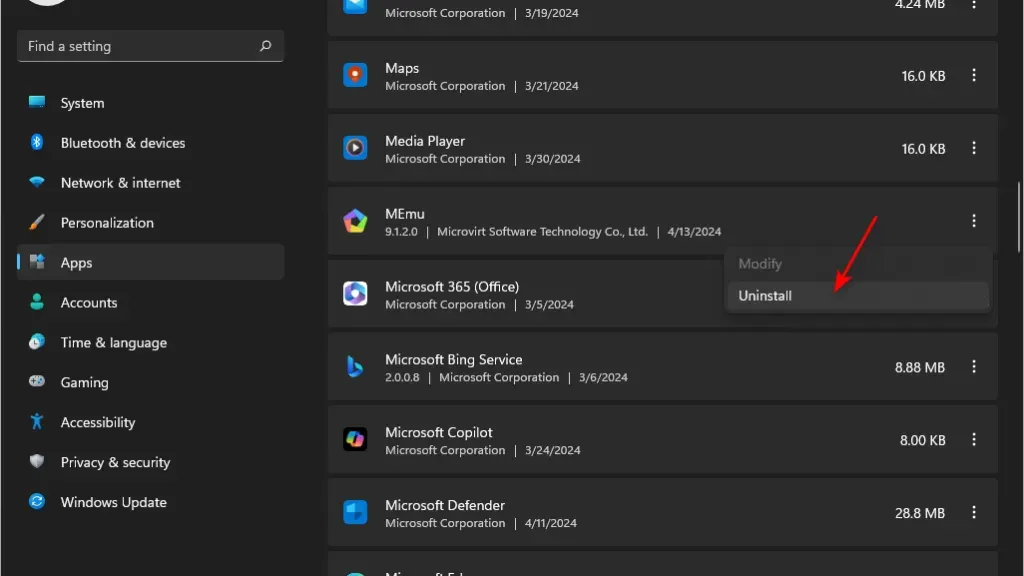
Task: Click the Microsoft Defender app icon
Action: tap(355, 512)
